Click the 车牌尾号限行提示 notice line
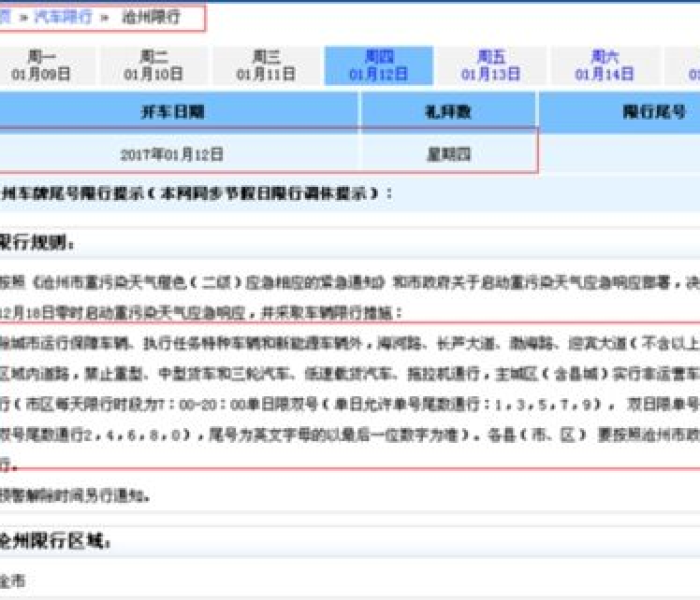Image resolution: width=700 pixels, height=600 pixels. click(x=196, y=193)
